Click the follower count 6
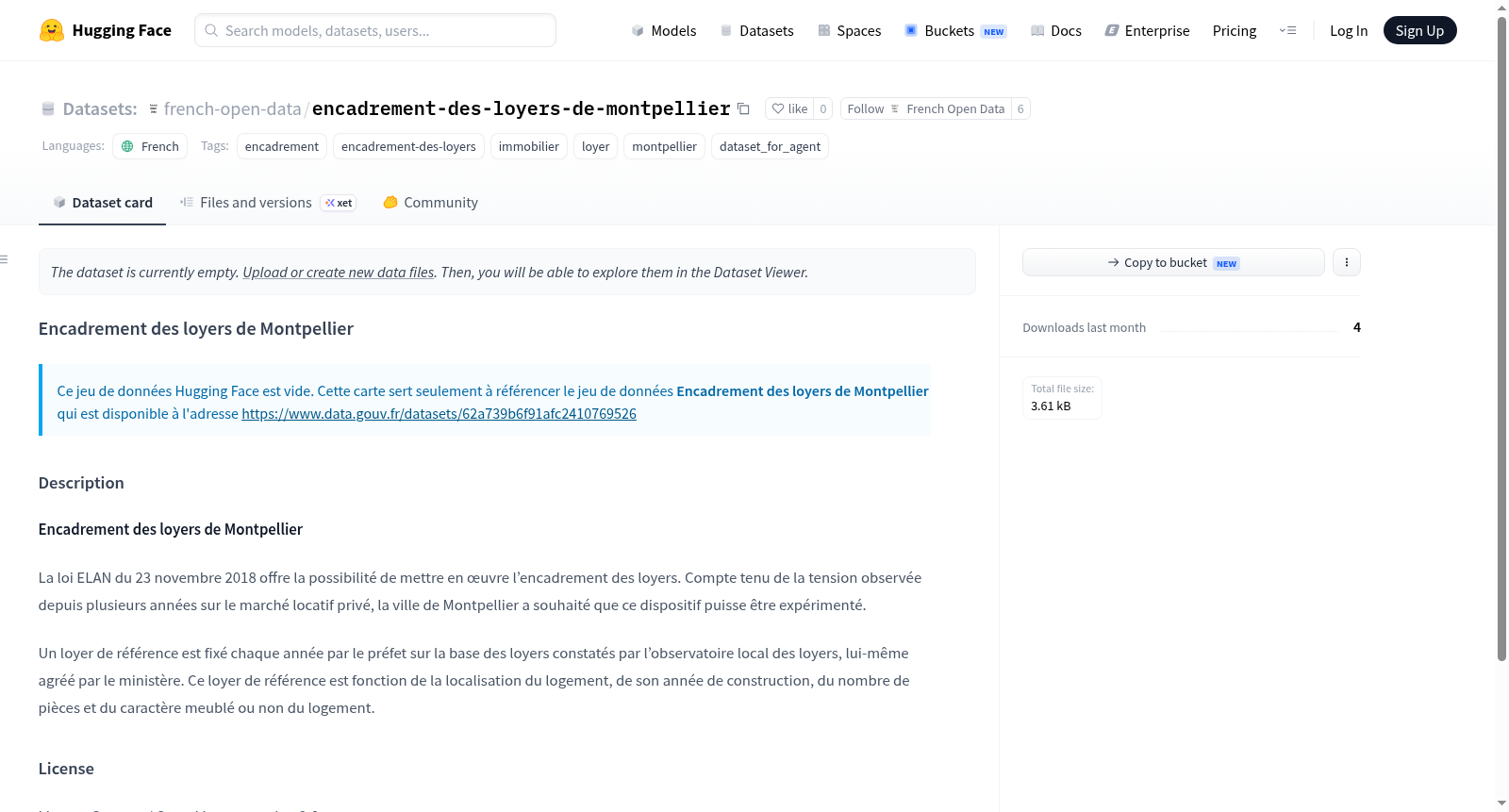This screenshot has height=812, width=1509. click(1020, 108)
